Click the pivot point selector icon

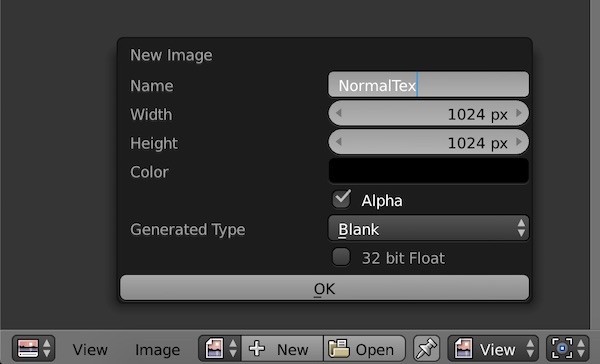562,349
